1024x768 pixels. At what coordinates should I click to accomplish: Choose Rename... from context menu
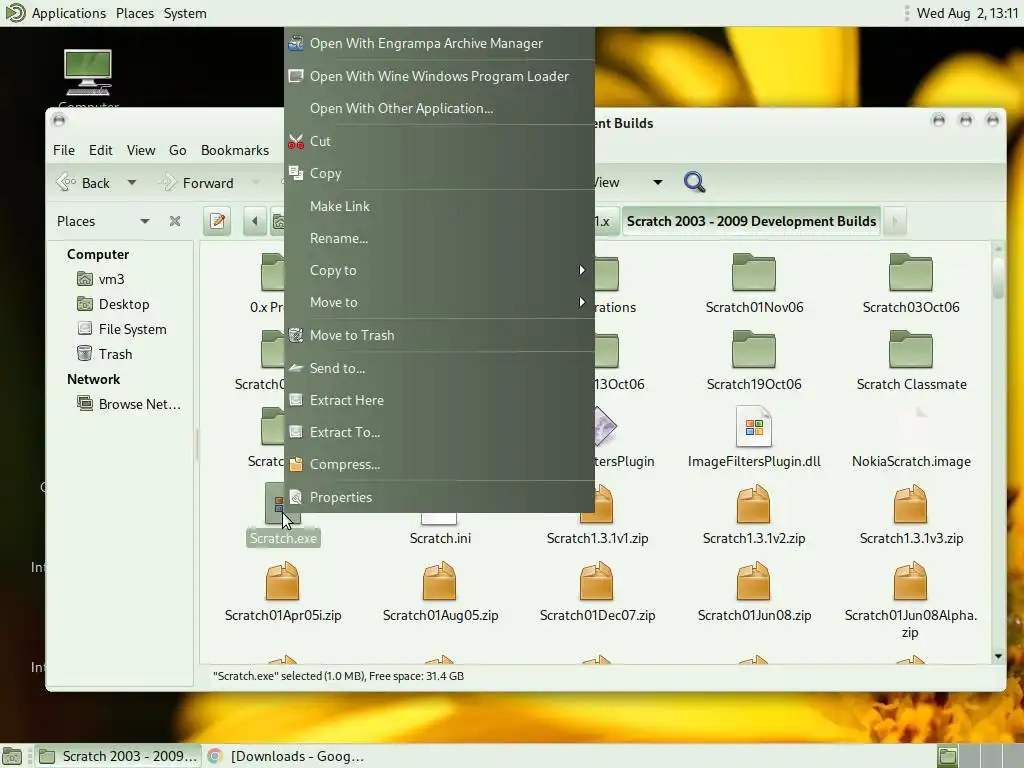coord(439,238)
